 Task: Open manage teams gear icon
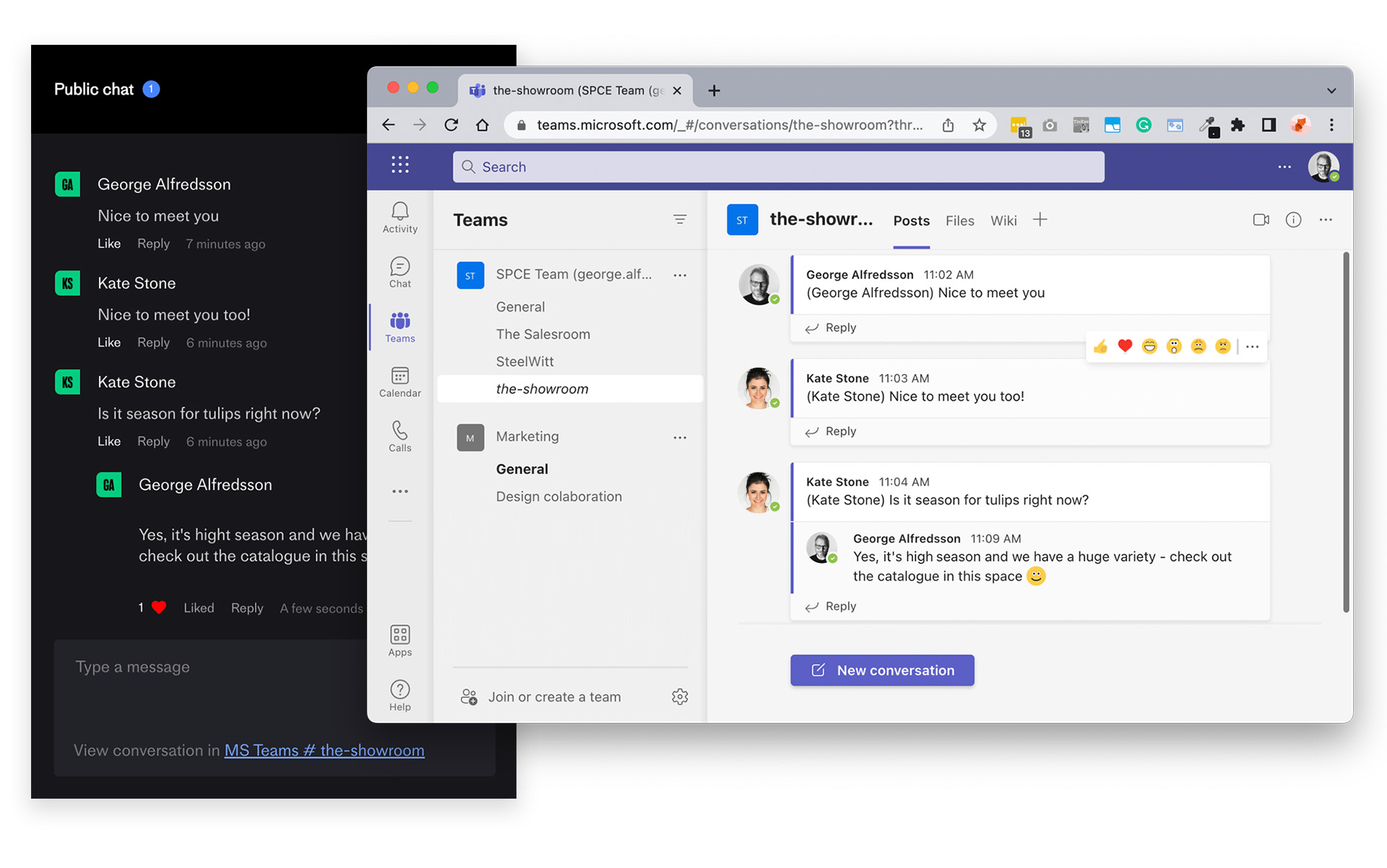679,697
